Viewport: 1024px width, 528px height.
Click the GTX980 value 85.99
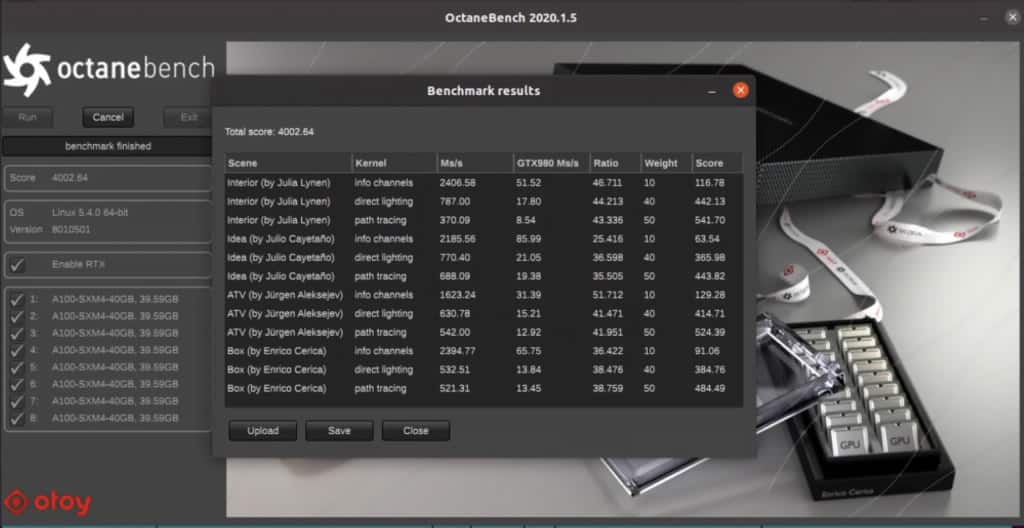[x=530, y=239]
